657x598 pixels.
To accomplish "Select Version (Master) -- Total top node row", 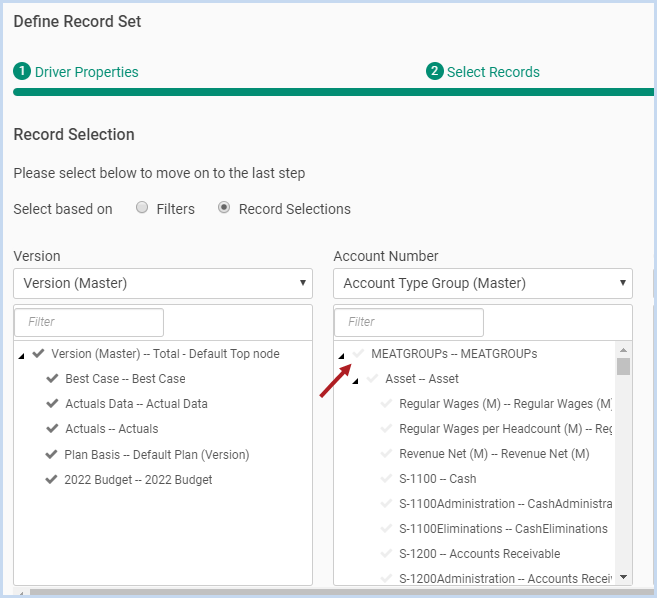I will [x=165, y=354].
